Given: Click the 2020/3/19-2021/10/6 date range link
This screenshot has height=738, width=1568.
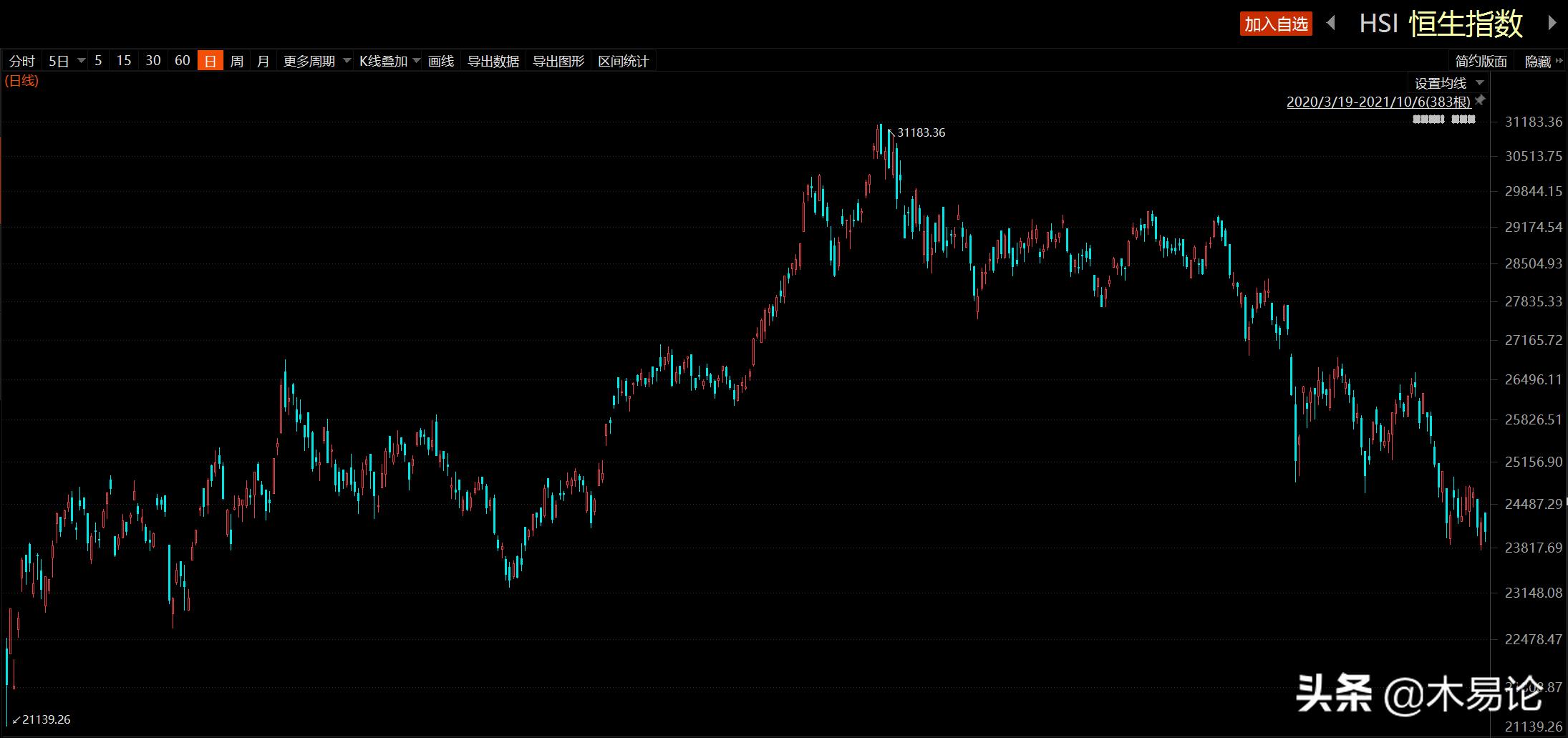Looking at the screenshot, I should click(x=1378, y=102).
